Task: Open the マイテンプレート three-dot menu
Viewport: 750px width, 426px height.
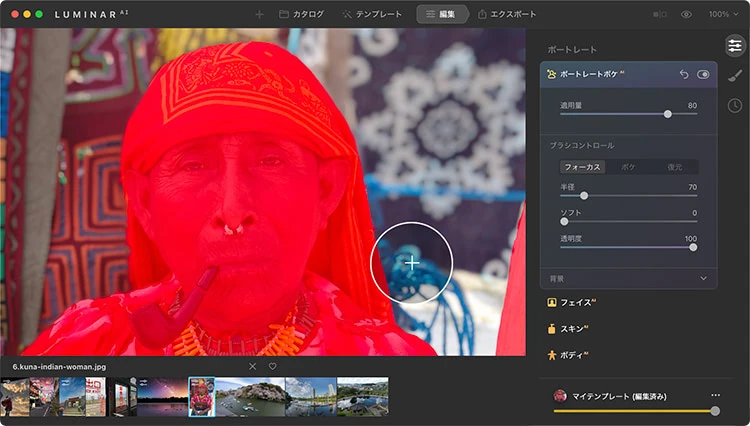Action: tap(715, 396)
